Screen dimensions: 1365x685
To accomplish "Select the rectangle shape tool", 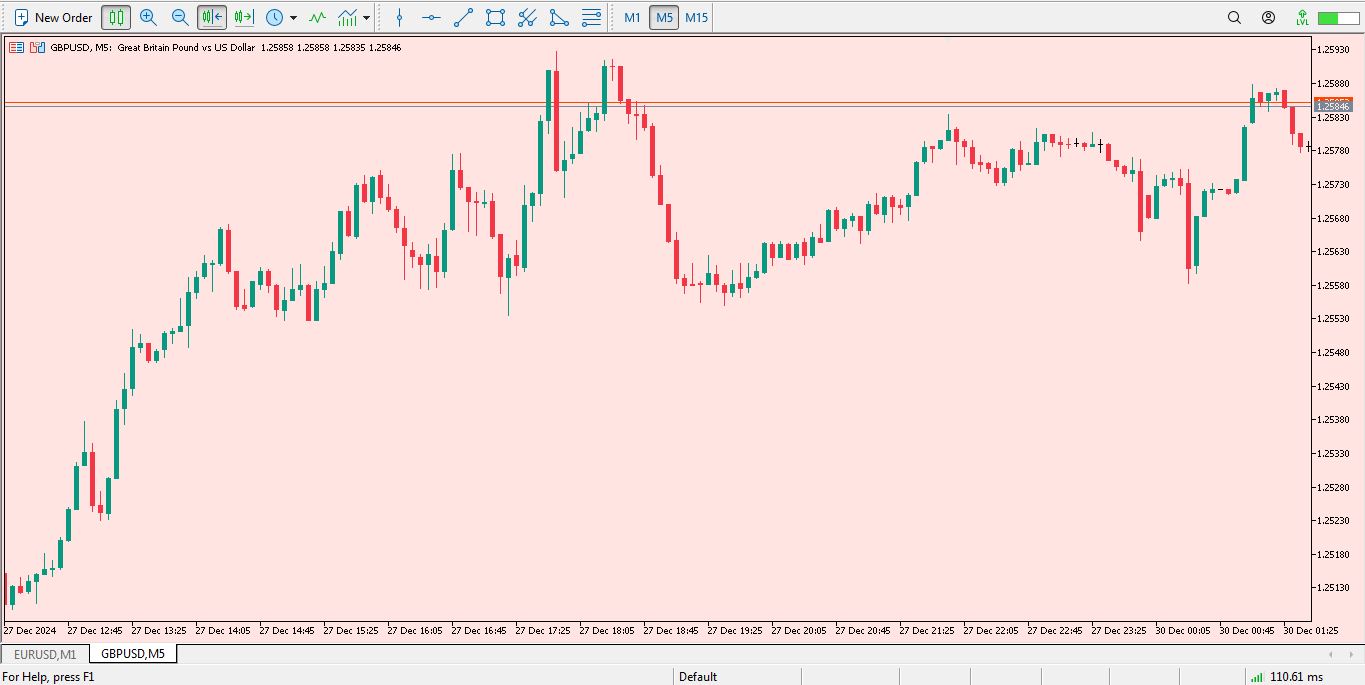I will pyautogui.click(x=495, y=17).
